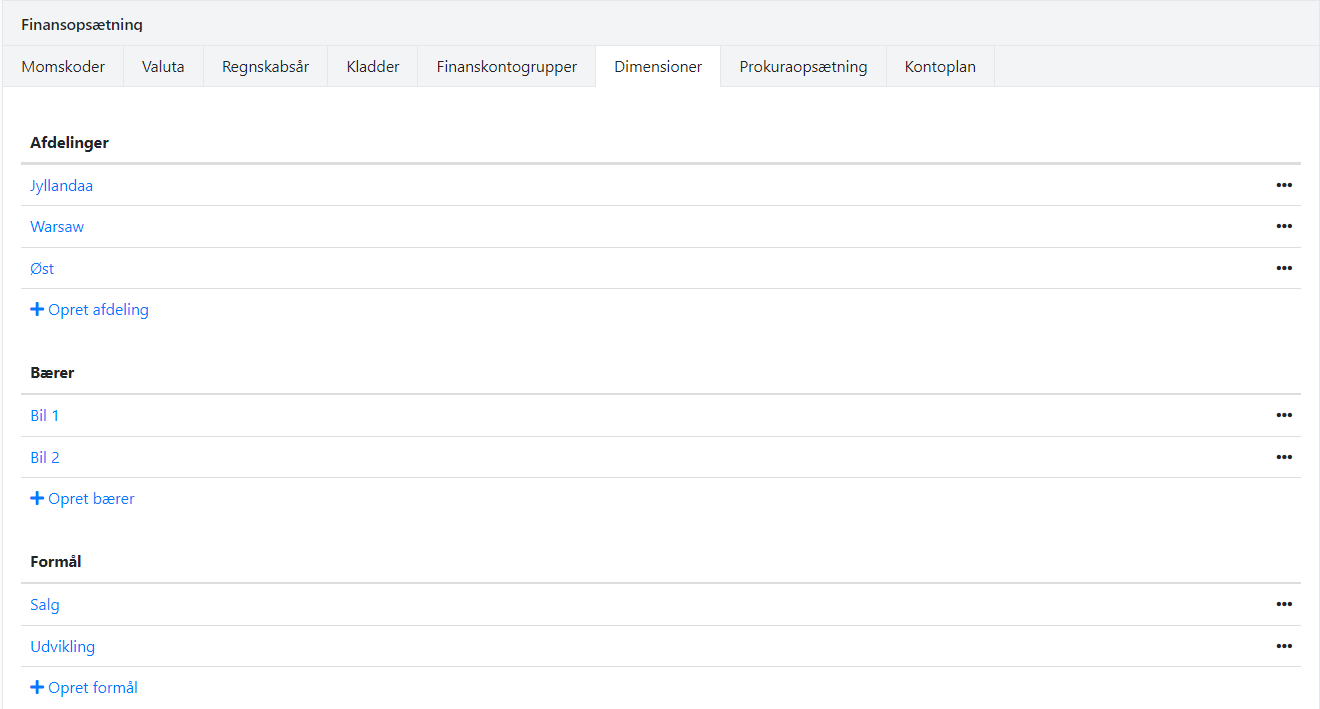The width and height of the screenshot is (1320, 709).
Task: Open the Finanskontogrupper tab
Action: (x=506, y=67)
